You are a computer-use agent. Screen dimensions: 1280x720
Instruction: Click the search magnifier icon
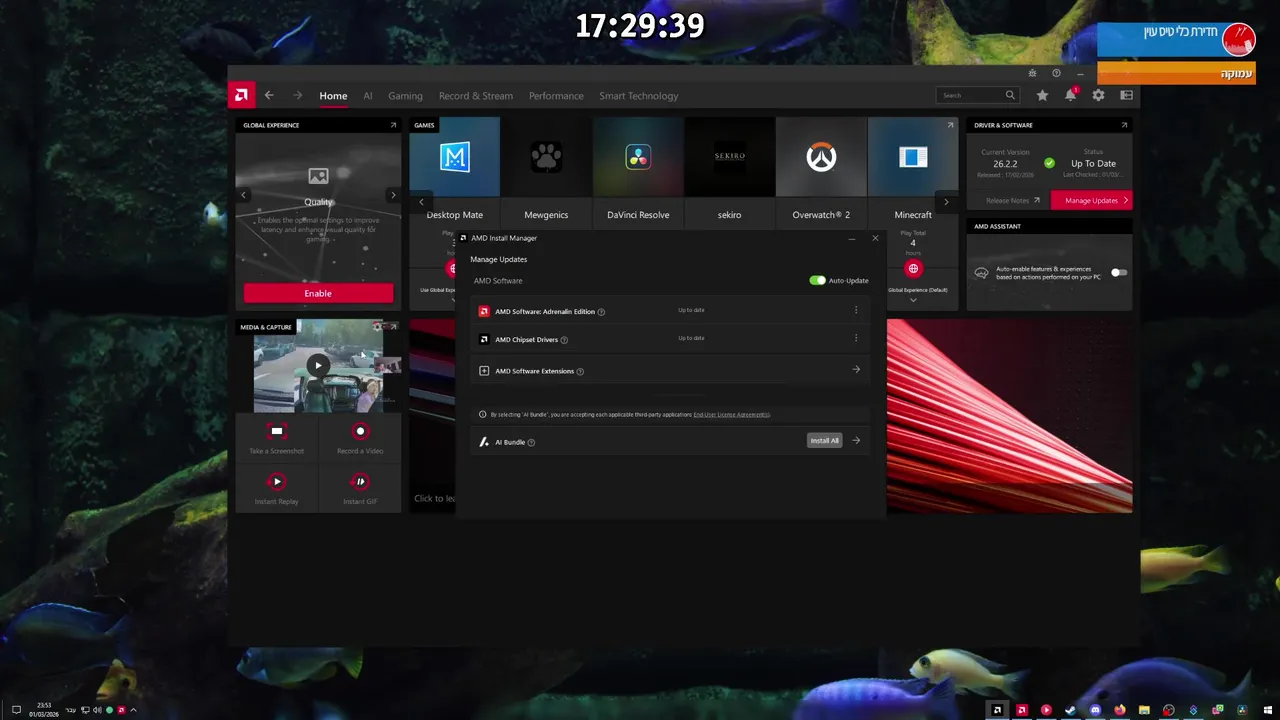tap(1010, 95)
